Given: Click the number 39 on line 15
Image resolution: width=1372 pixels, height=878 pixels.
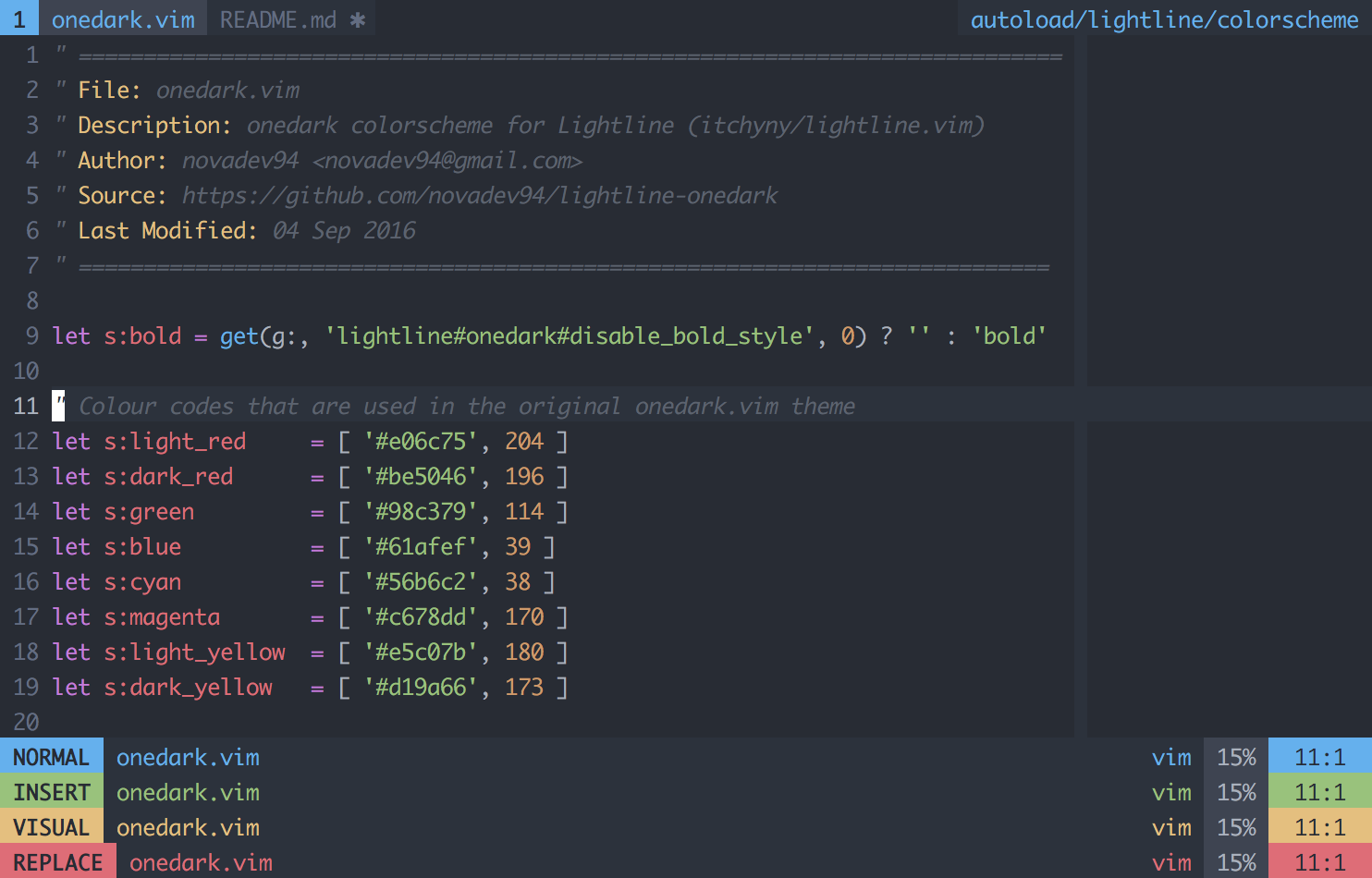Looking at the screenshot, I should [518, 546].
